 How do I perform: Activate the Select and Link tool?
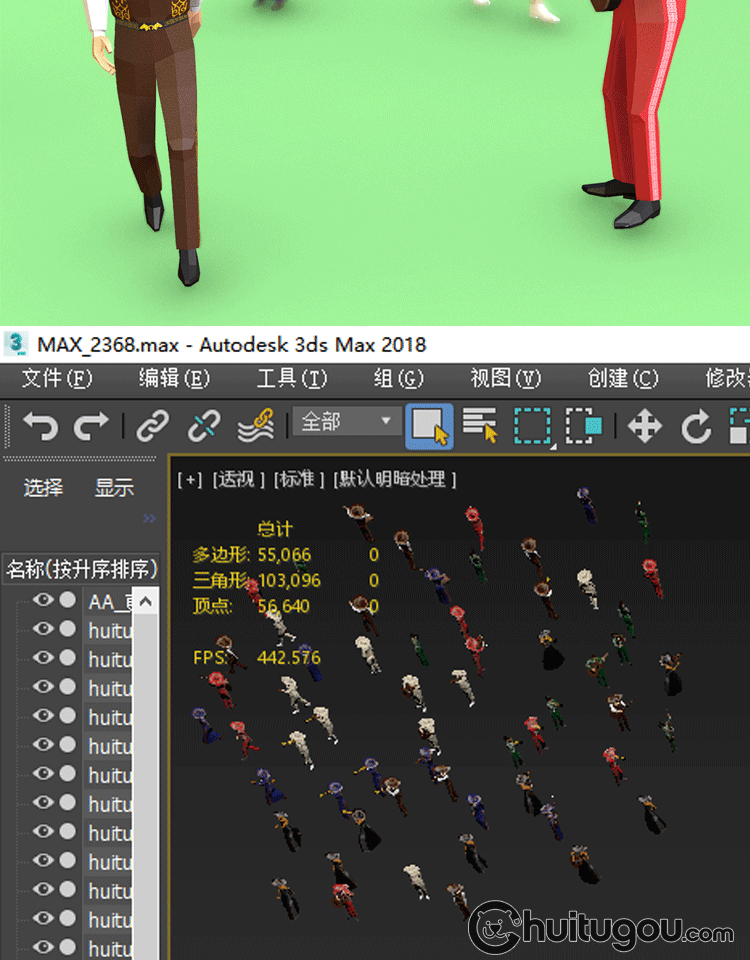pos(152,426)
